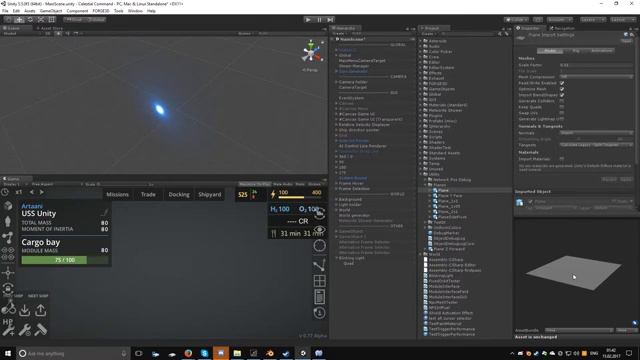Switch to the Navigation tab
Screen dimensions: 640x360
[562, 28]
